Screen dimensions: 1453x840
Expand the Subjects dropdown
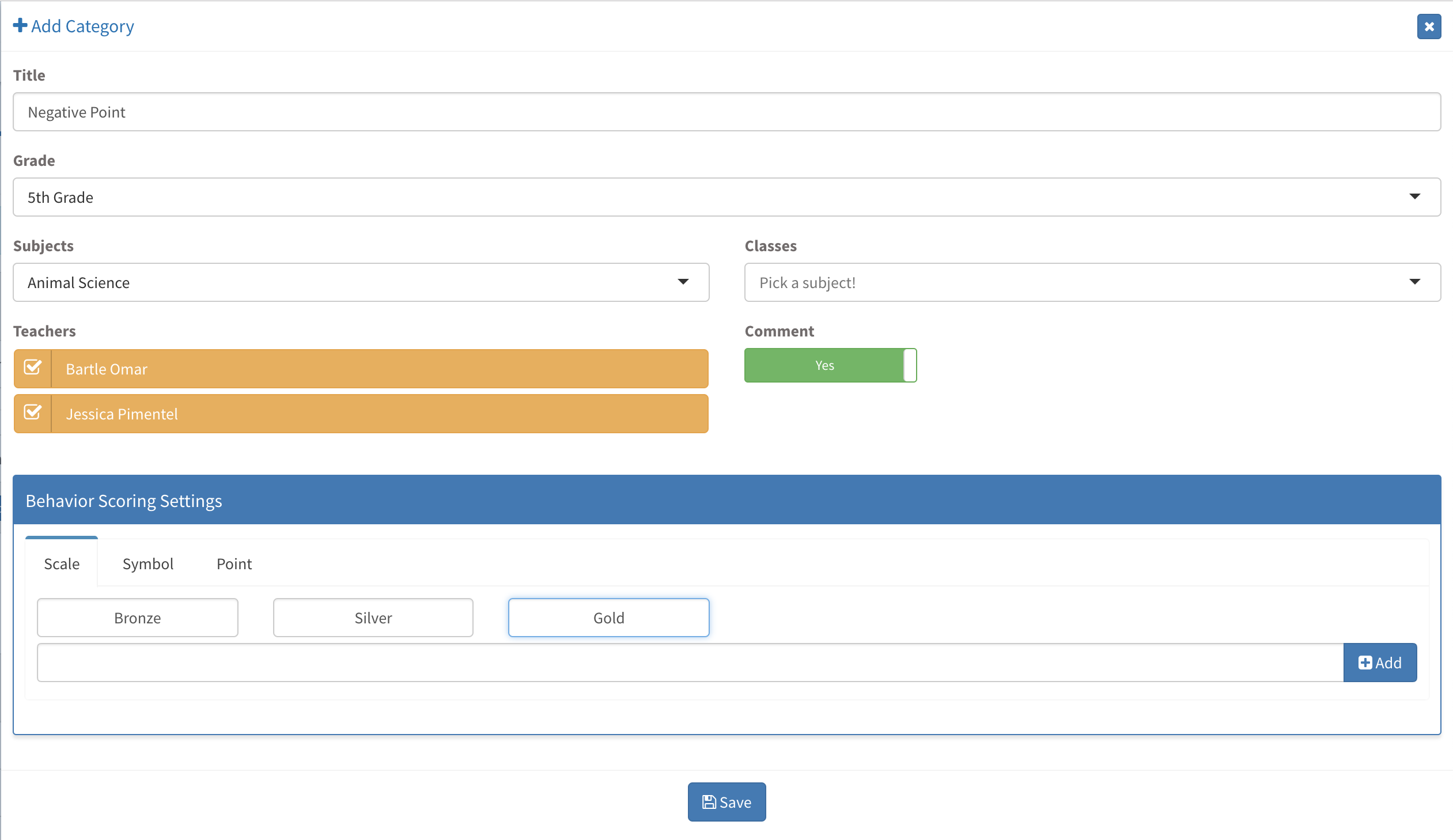[361, 282]
